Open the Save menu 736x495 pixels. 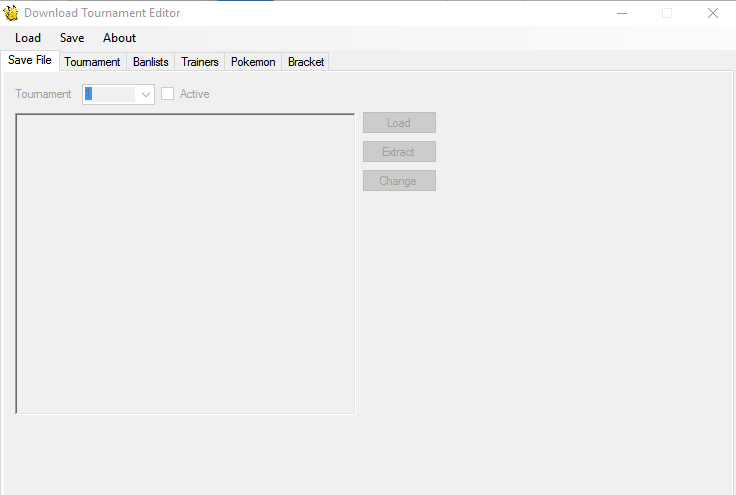point(72,38)
